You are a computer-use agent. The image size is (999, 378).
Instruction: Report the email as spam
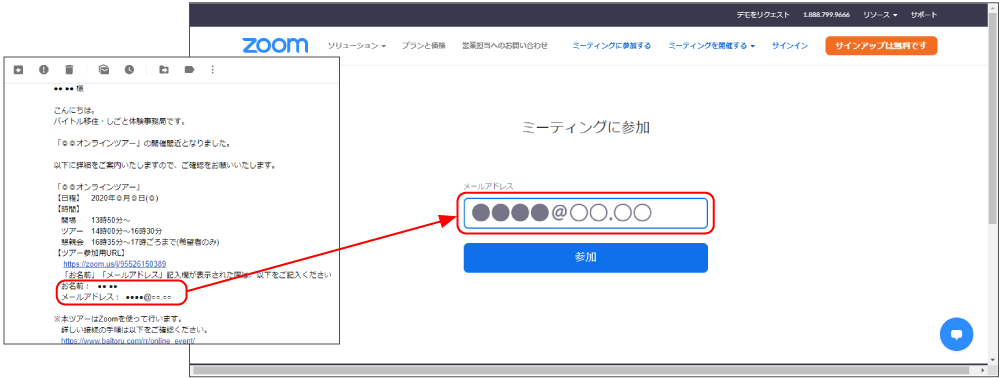click(x=43, y=69)
